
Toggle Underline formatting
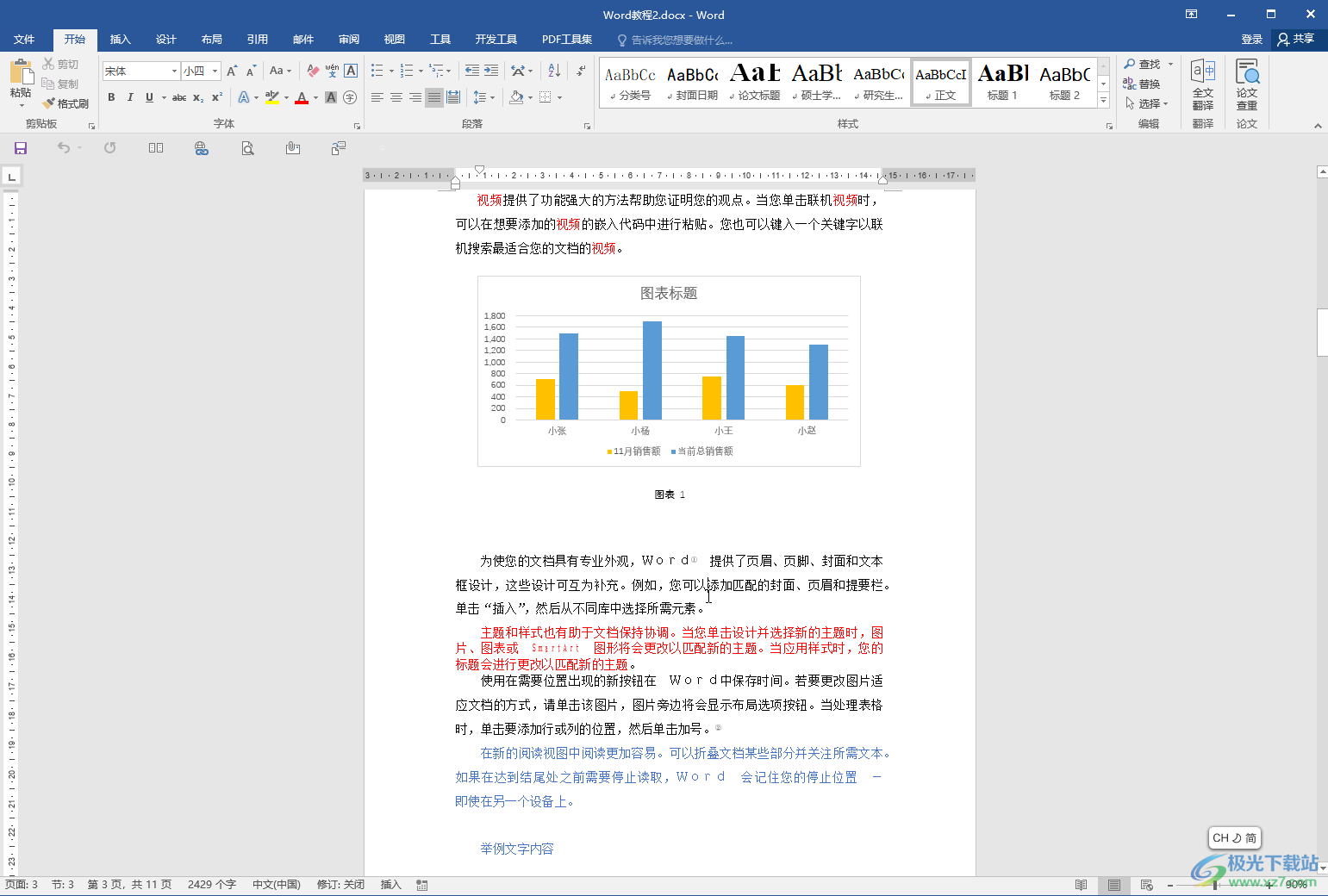[149, 97]
